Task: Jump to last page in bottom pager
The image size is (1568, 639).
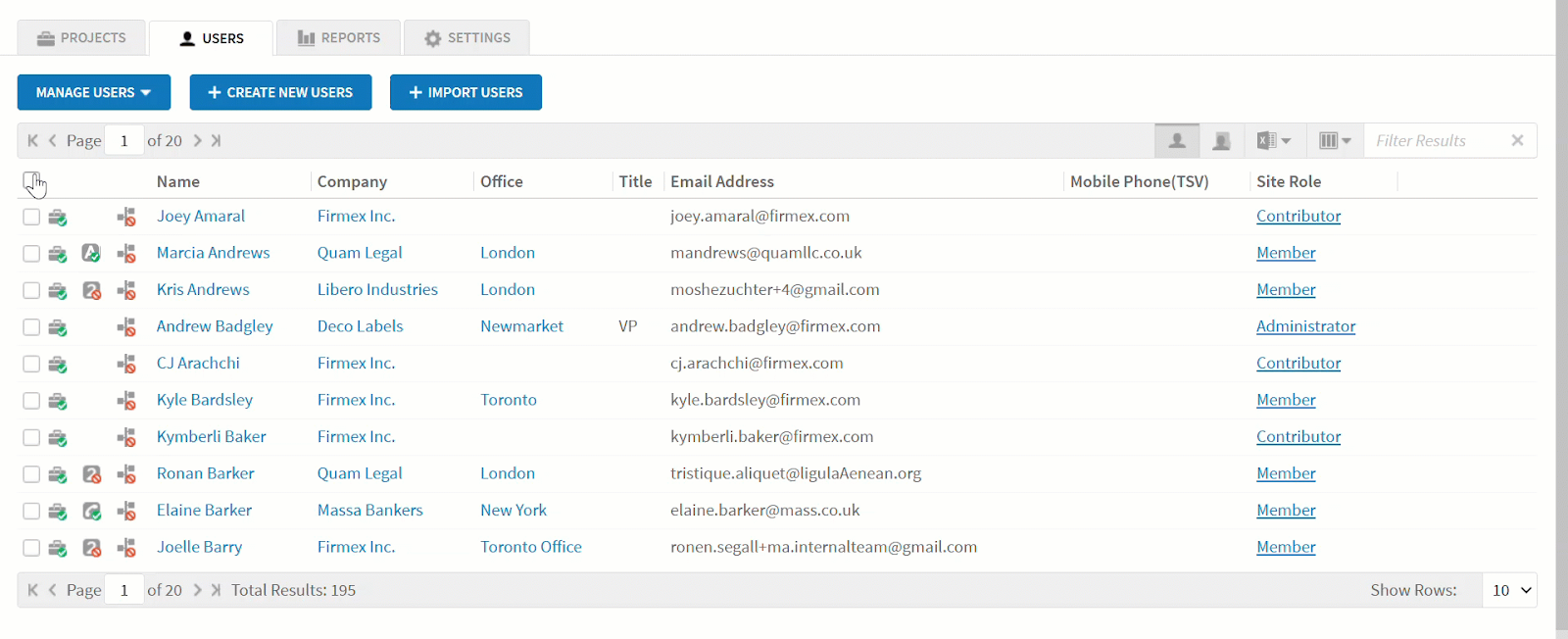Action: tap(216, 590)
